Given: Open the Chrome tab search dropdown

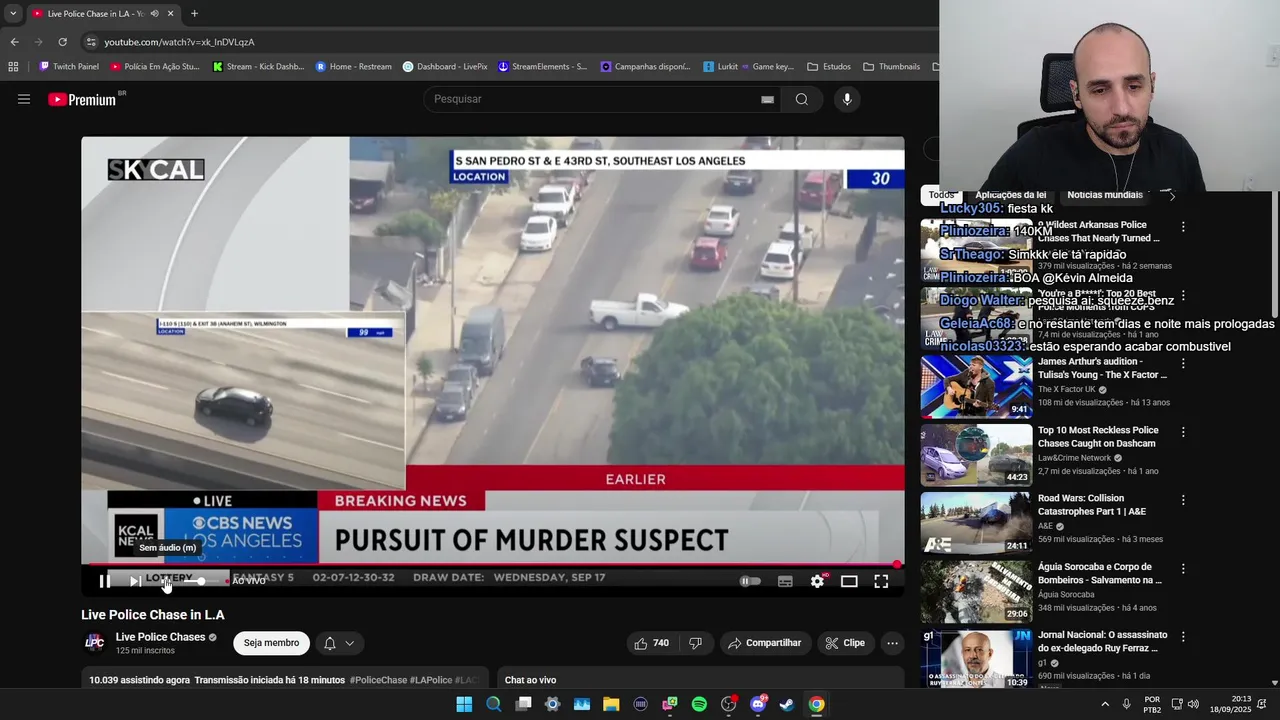Looking at the screenshot, I should [x=13, y=14].
